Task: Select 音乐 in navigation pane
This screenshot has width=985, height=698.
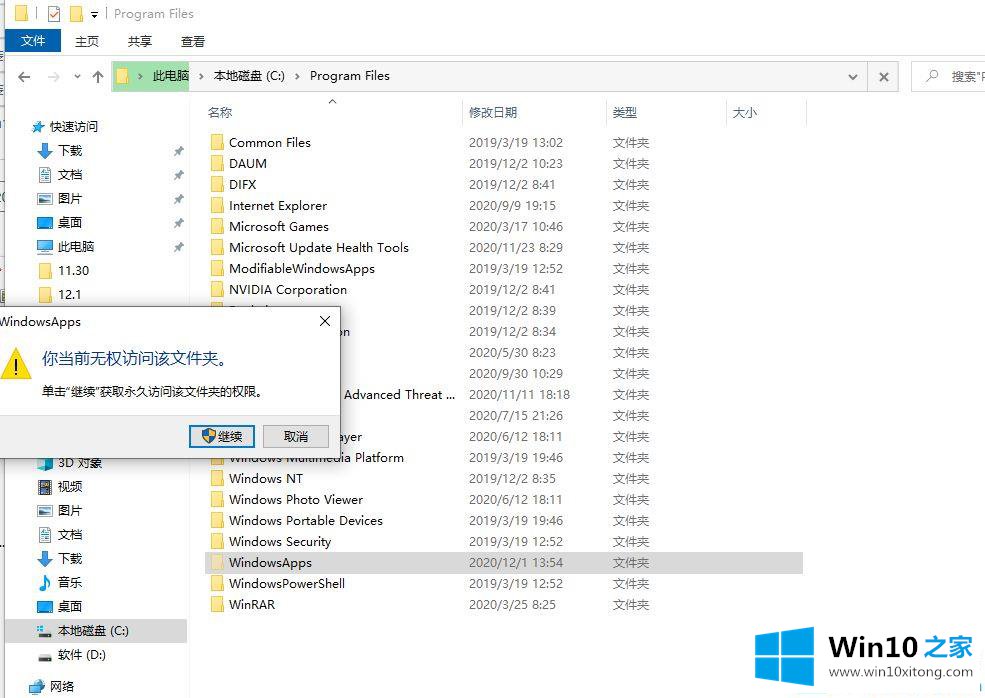Action: [70, 582]
